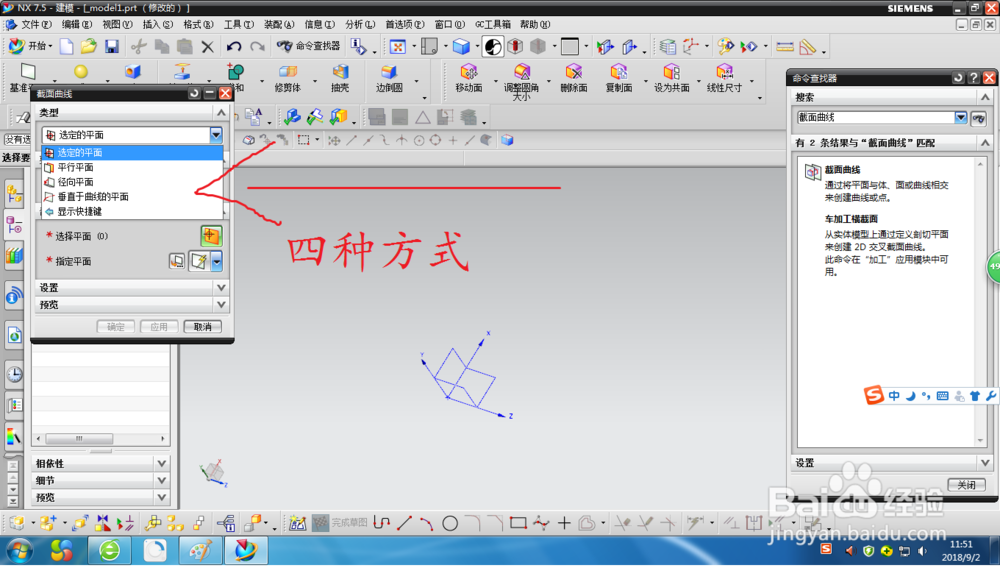
Task: Select the 设为共面 make coplanar tool
Action: coord(672,78)
